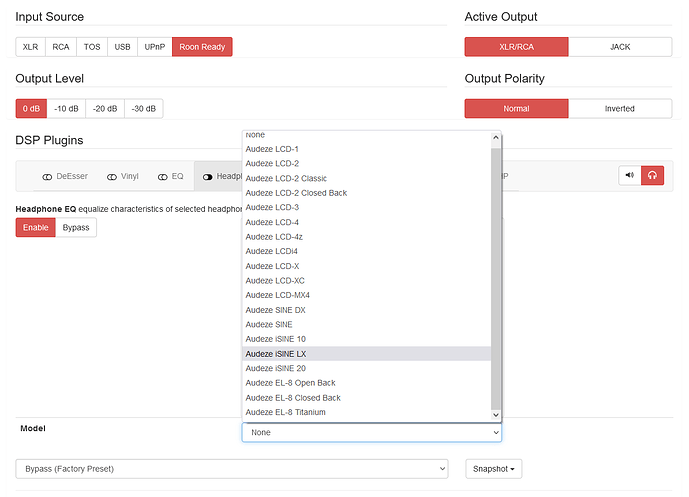Choose the Audeze SINE option
The height and width of the screenshot is (497, 689).
click(x=366, y=325)
